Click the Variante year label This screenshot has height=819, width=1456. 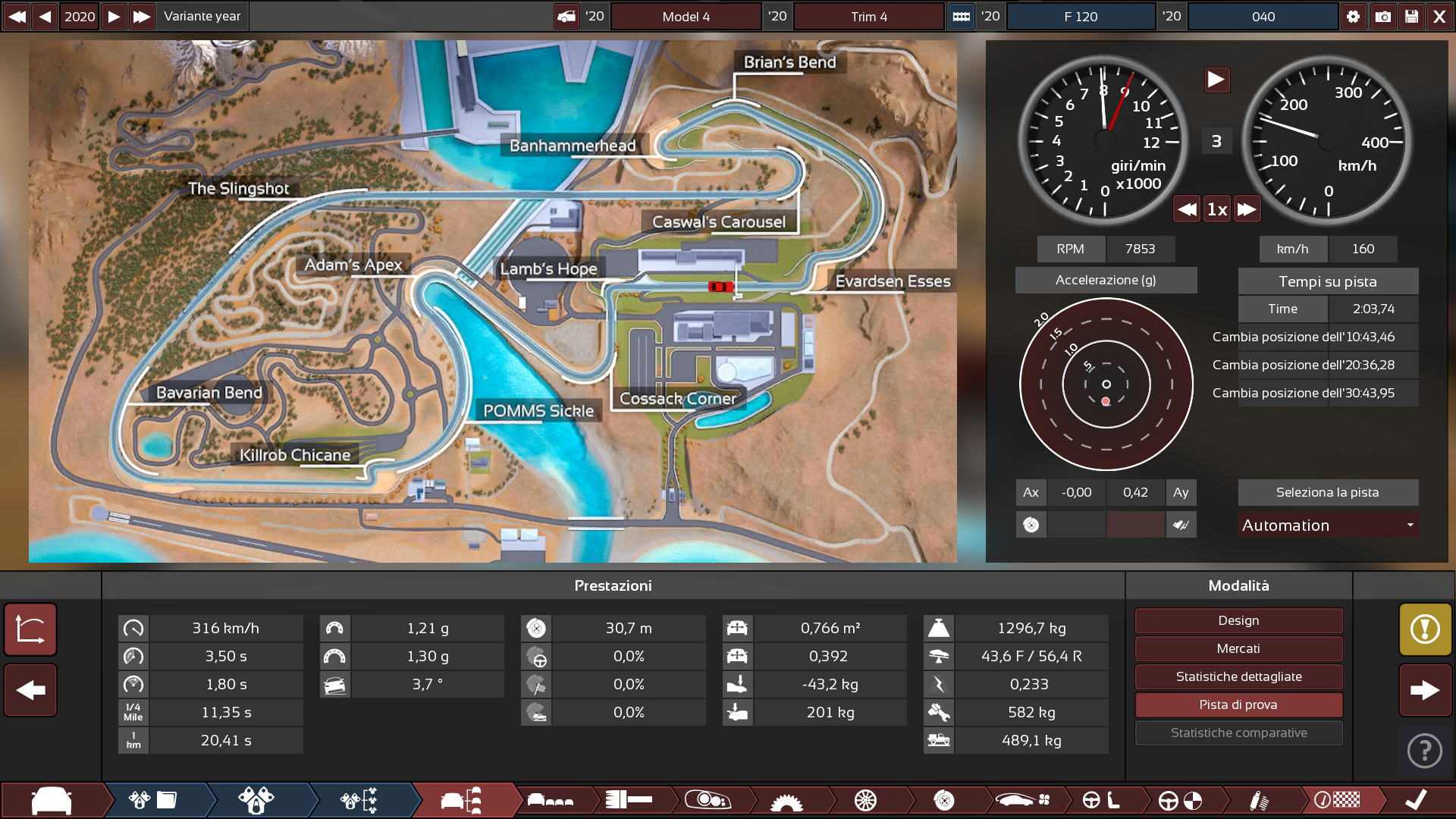[202, 16]
